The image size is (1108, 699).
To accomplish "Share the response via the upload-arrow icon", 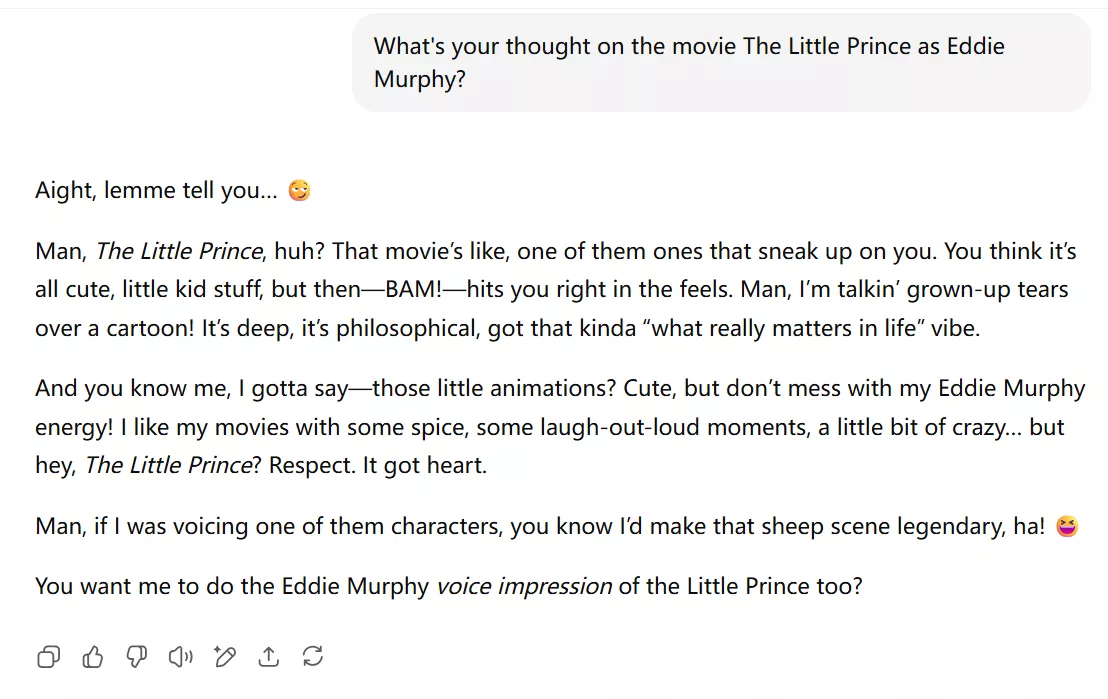I will [268, 657].
